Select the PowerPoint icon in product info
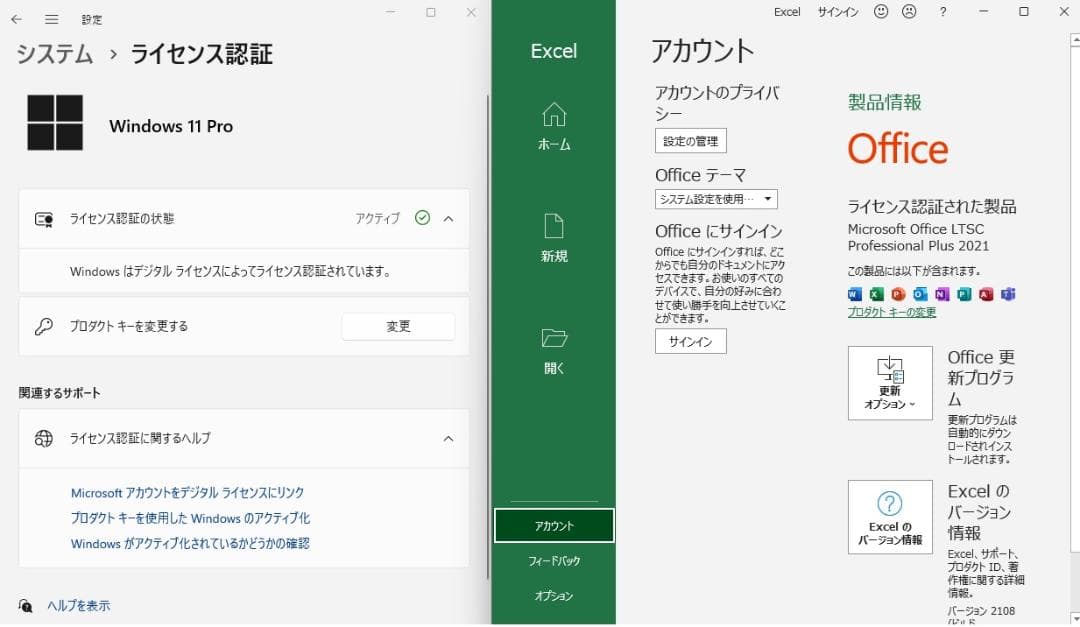1080x627 pixels. 899,294
